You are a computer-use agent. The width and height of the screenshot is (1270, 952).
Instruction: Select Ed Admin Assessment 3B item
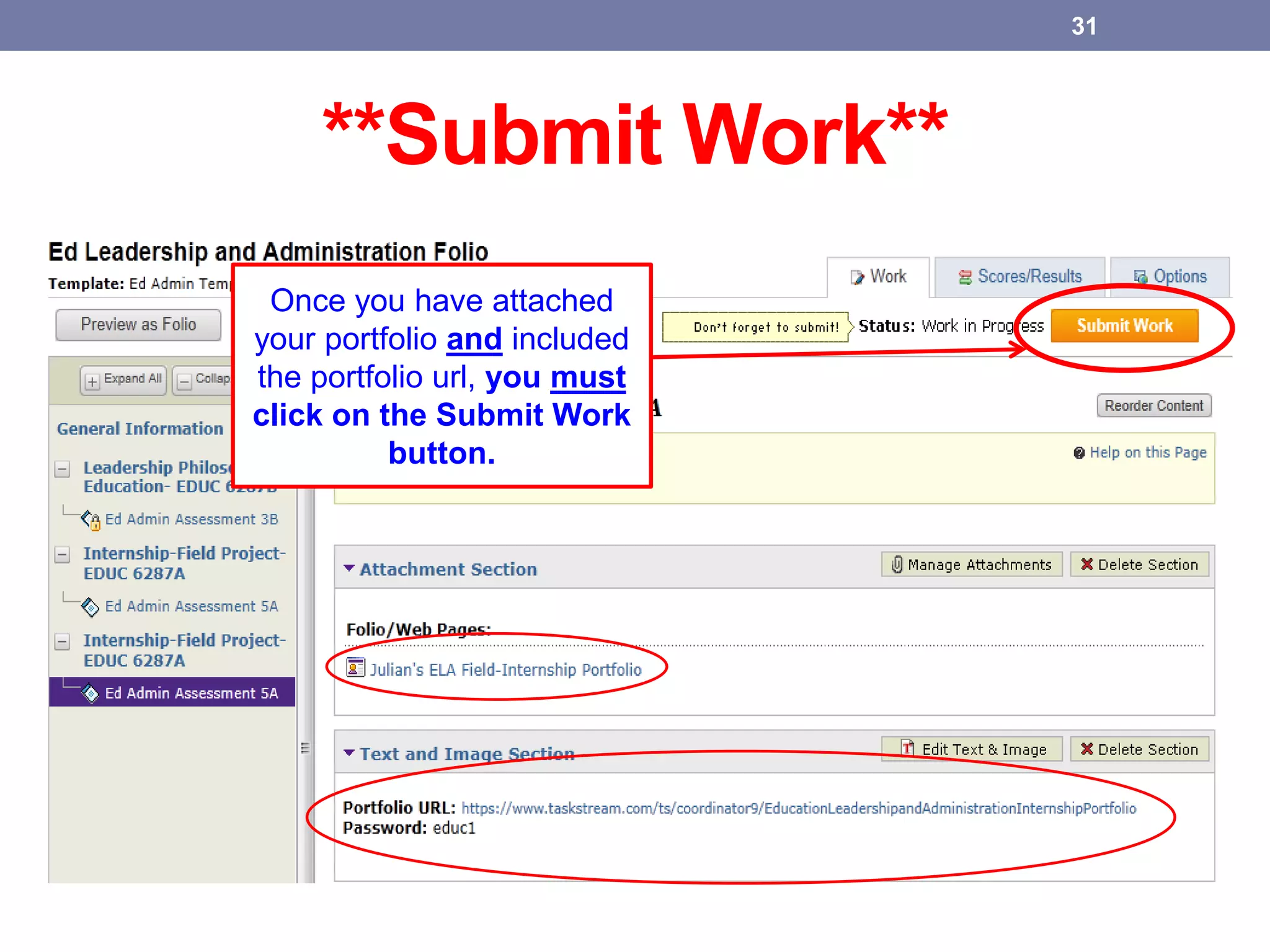coord(192,519)
